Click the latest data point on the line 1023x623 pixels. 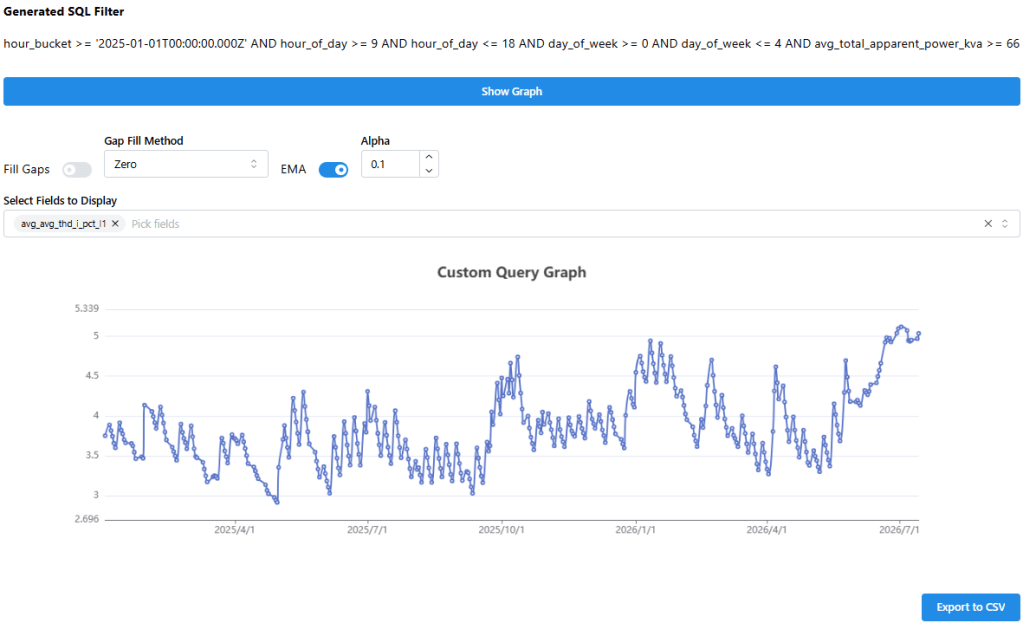[x=919, y=333]
